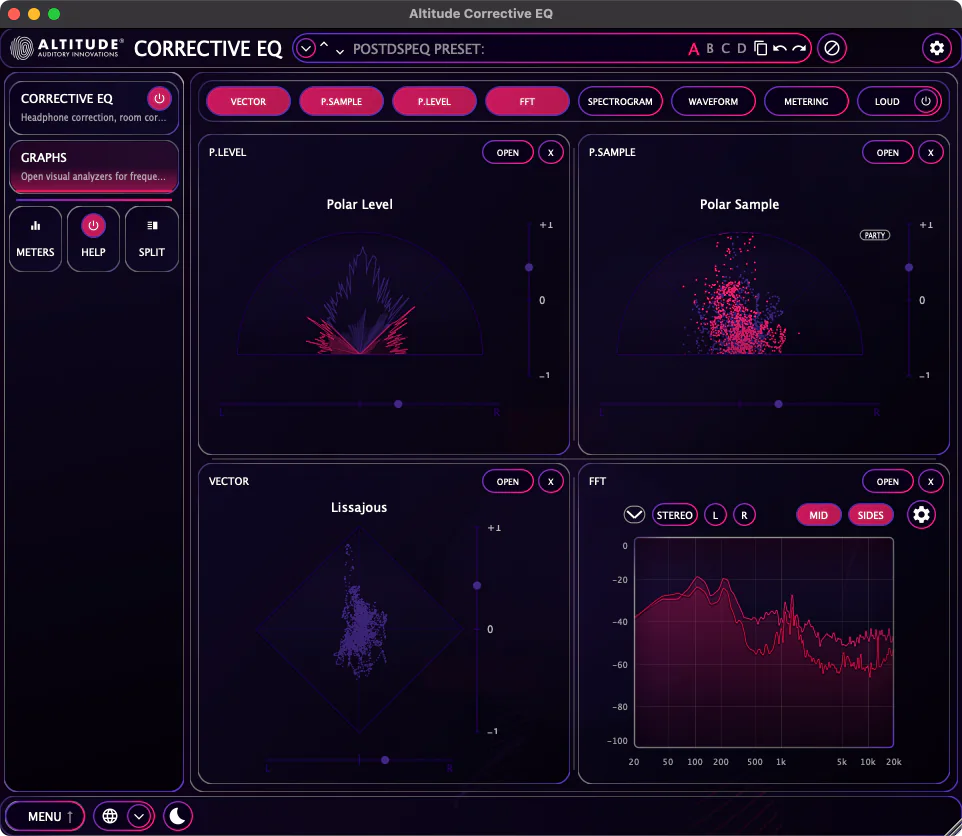Toggle dark mode moon icon

point(178,816)
